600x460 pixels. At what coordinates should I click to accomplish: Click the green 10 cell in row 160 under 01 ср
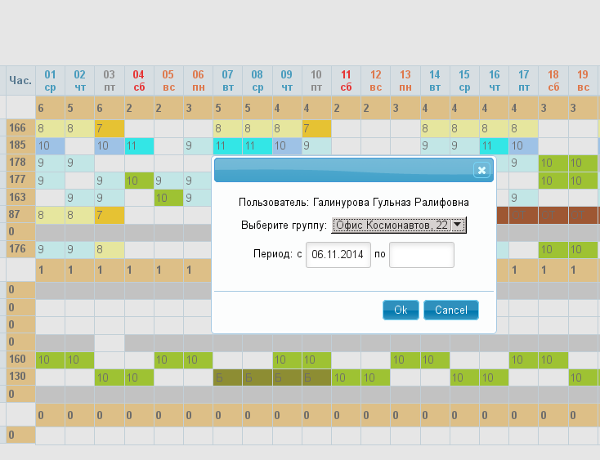click(x=49, y=359)
